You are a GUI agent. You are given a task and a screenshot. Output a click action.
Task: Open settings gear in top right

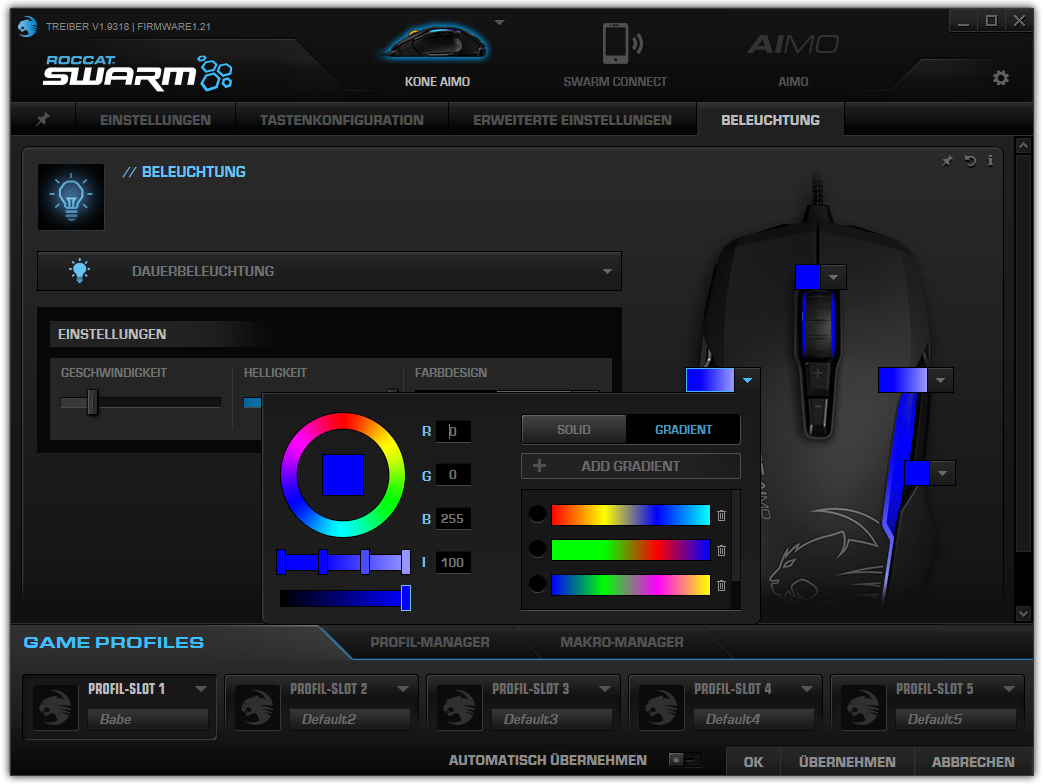click(x=1000, y=78)
